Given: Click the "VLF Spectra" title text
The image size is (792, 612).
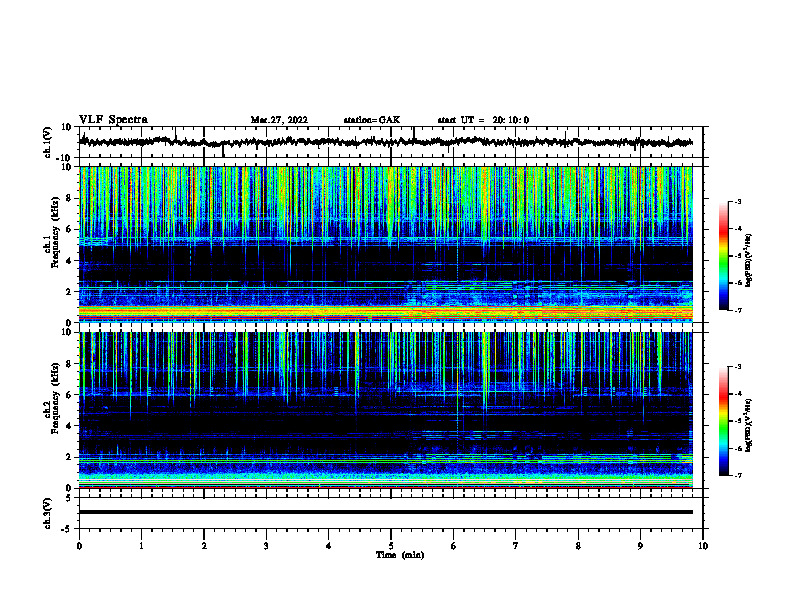Looking at the screenshot, I should (x=113, y=120).
